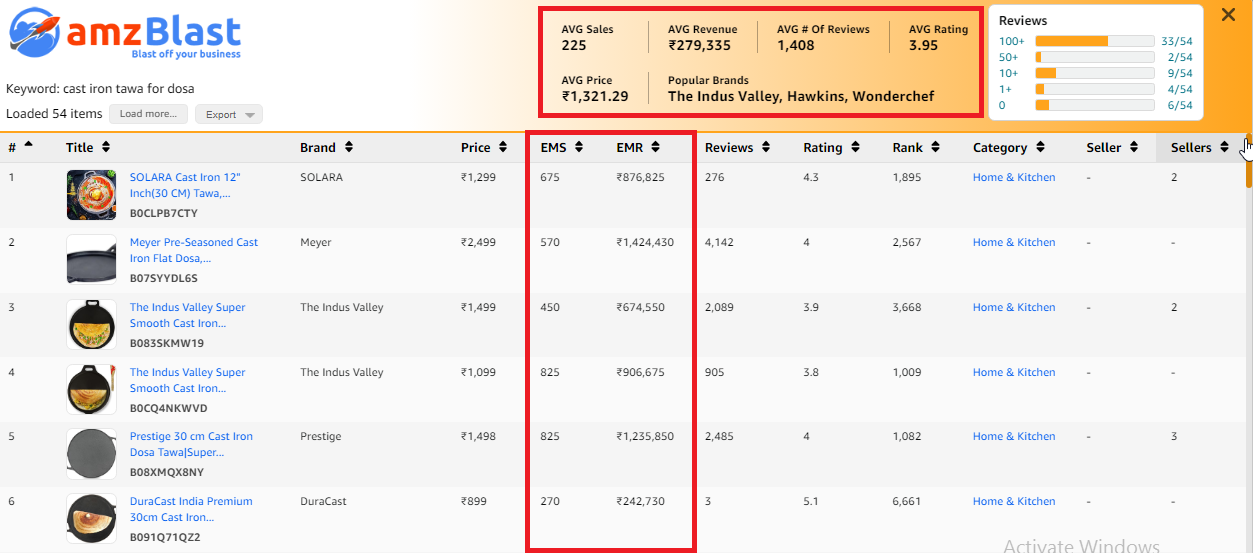The height and width of the screenshot is (553, 1253).
Task: Click the Keyword: cast iron tawa for dosa text
Action: point(100,89)
